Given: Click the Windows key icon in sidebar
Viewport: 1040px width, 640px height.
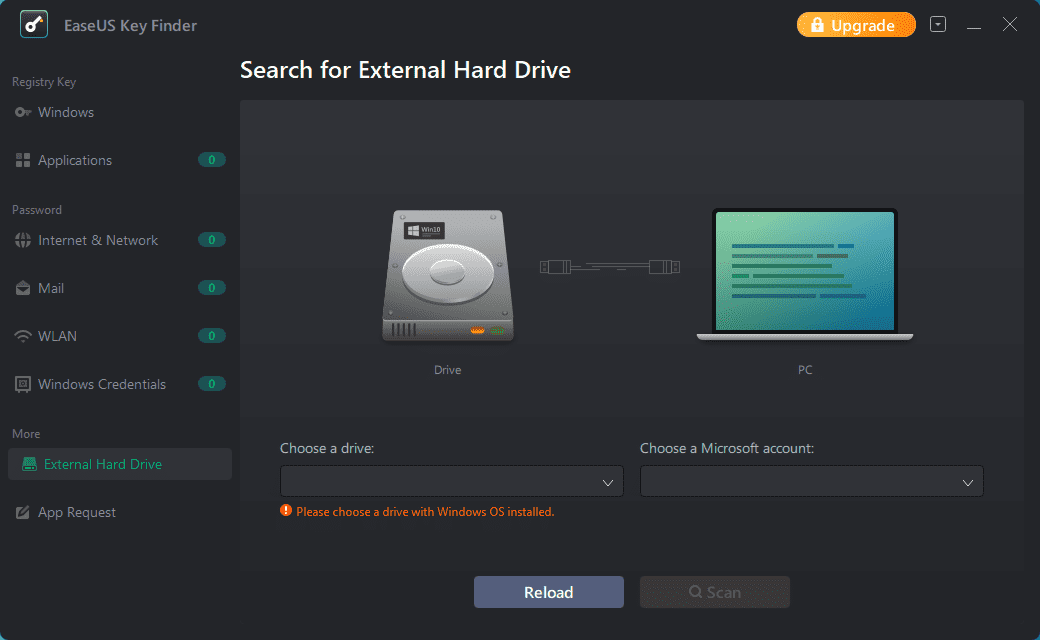Looking at the screenshot, I should pyautogui.click(x=23, y=112).
